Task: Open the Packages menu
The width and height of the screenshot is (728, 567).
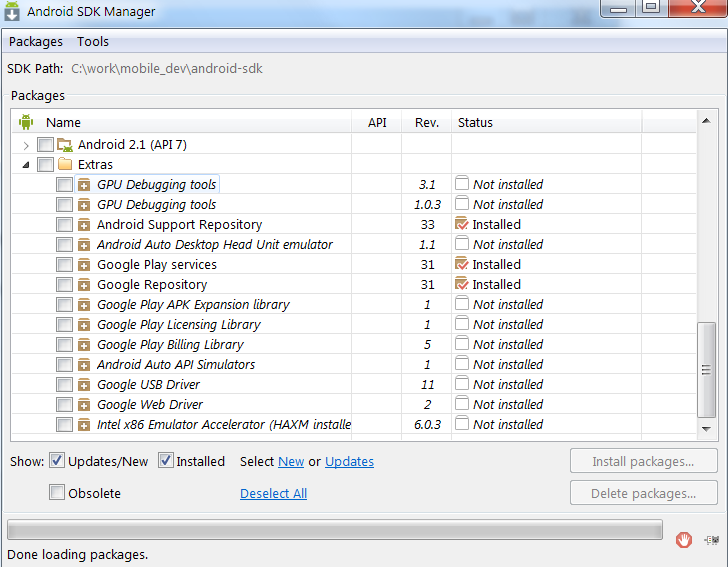Action: (36, 42)
